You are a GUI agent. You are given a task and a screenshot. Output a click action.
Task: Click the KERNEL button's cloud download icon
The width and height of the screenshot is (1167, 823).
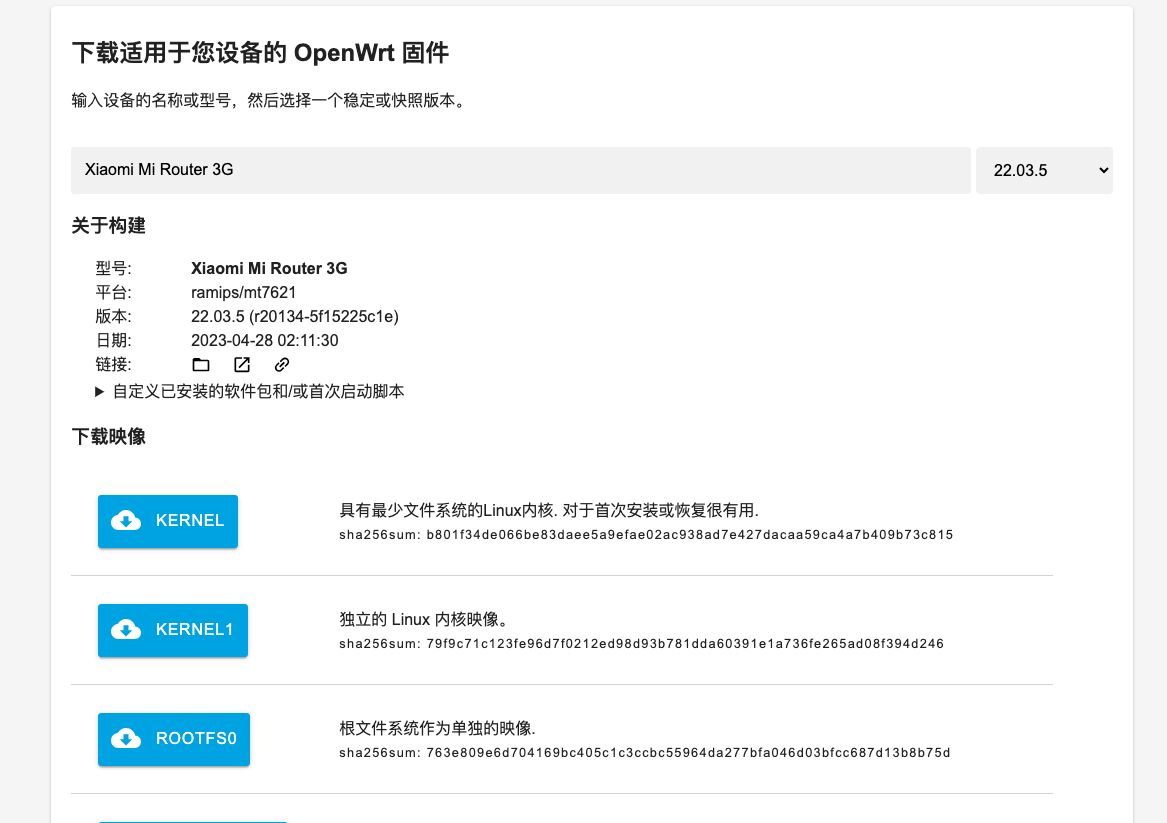[126, 521]
